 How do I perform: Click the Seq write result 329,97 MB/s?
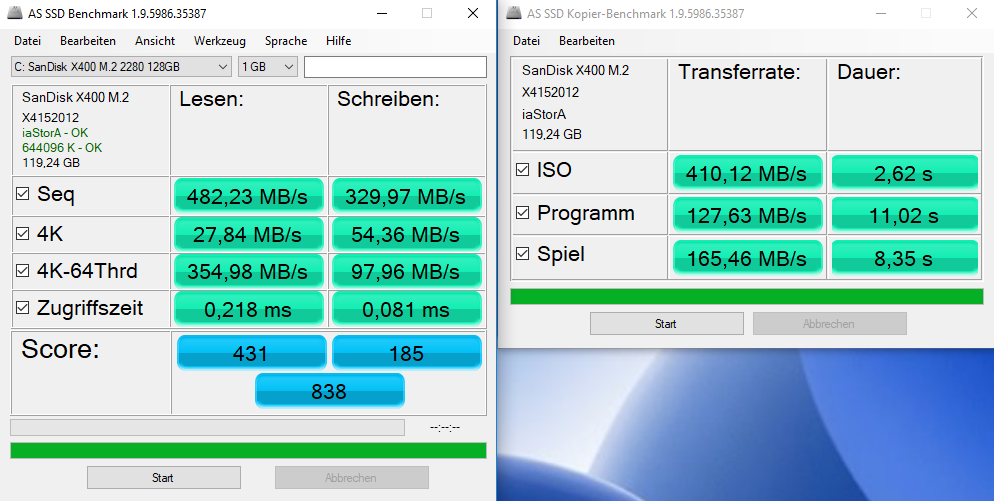(x=406, y=195)
